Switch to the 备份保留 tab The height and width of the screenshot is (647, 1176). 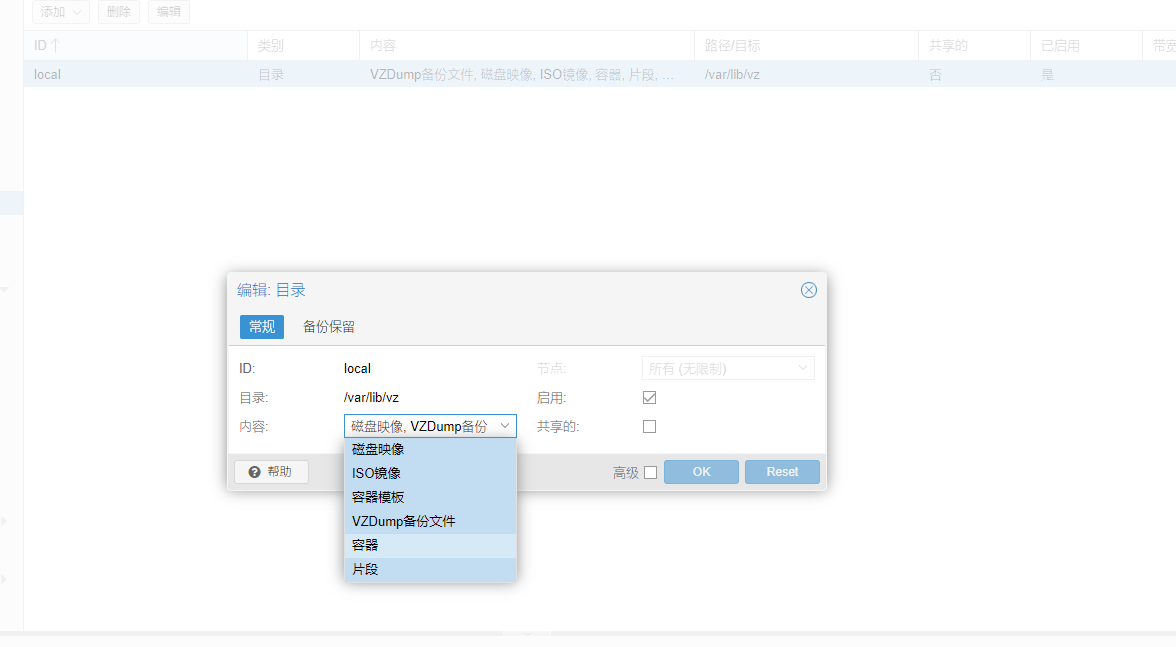pyautogui.click(x=328, y=327)
